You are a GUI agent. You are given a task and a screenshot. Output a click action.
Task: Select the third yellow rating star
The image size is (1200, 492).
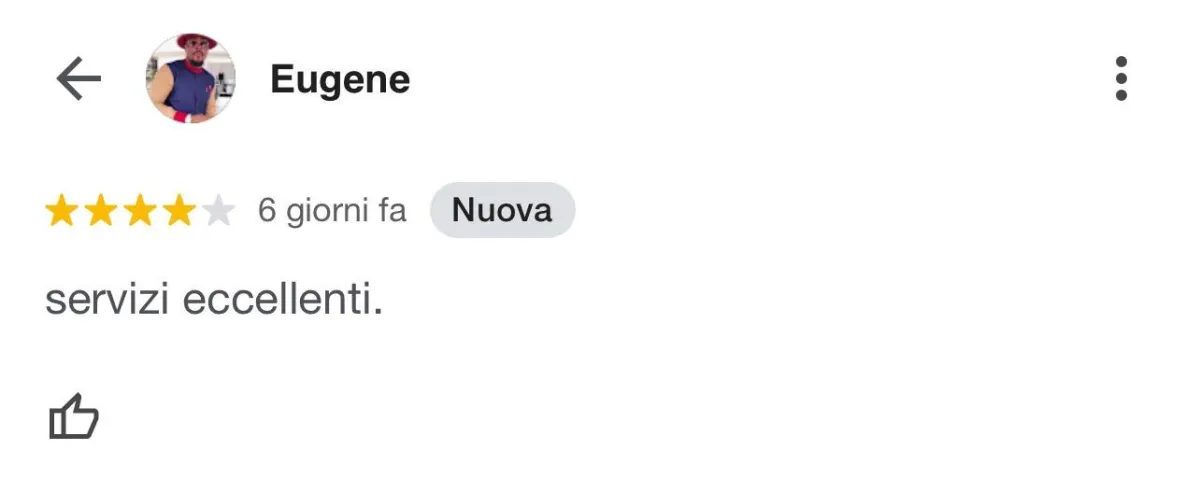tap(140, 211)
